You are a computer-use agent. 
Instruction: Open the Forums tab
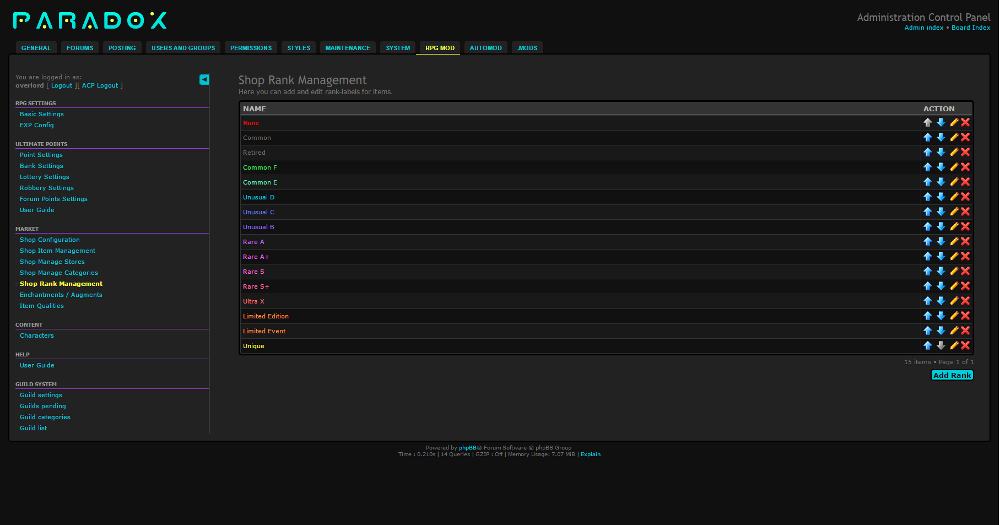[81, 48]
